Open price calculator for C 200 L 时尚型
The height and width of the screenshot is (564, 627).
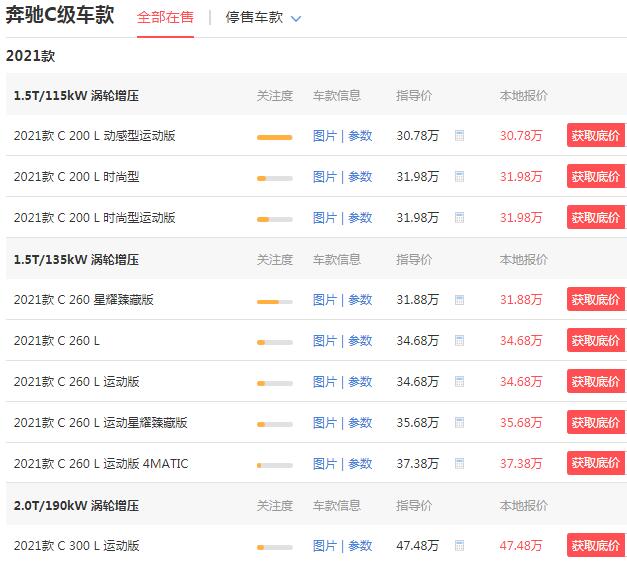coord(459,176)
